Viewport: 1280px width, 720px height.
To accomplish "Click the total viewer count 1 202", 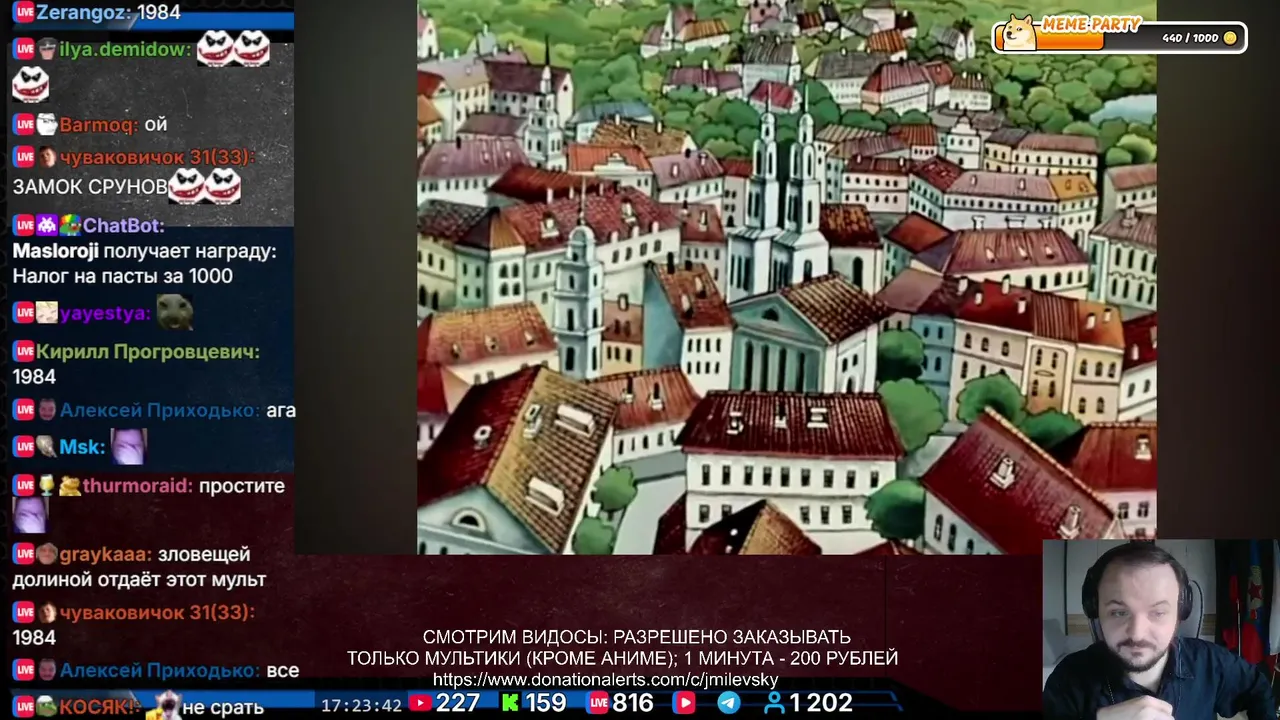I will coord(821,704).
